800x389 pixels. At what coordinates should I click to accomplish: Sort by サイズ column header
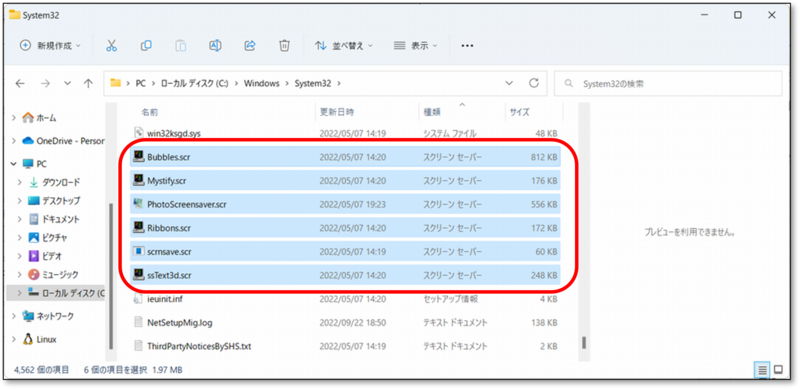519,112
